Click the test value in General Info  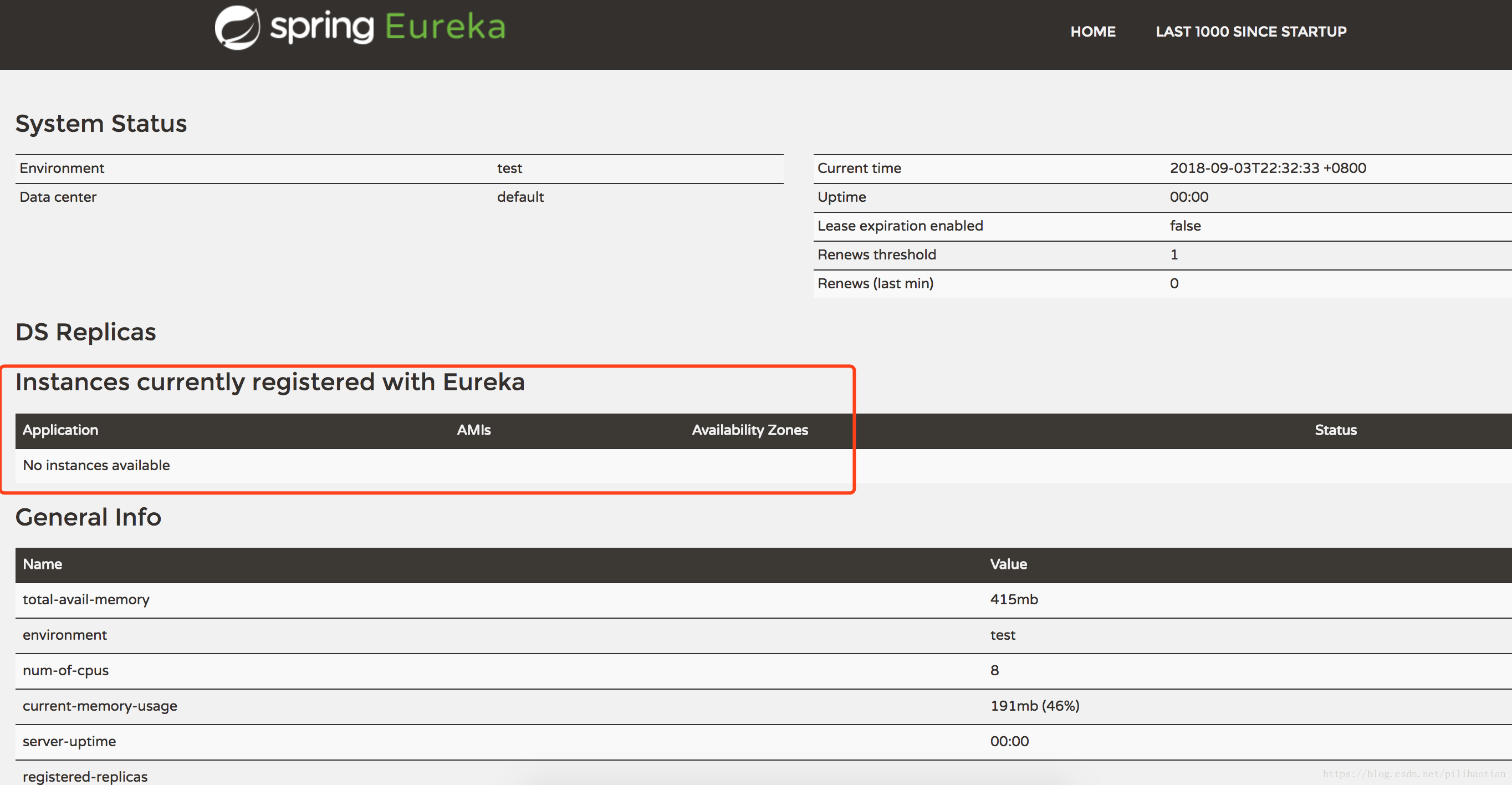(1003, 635)
